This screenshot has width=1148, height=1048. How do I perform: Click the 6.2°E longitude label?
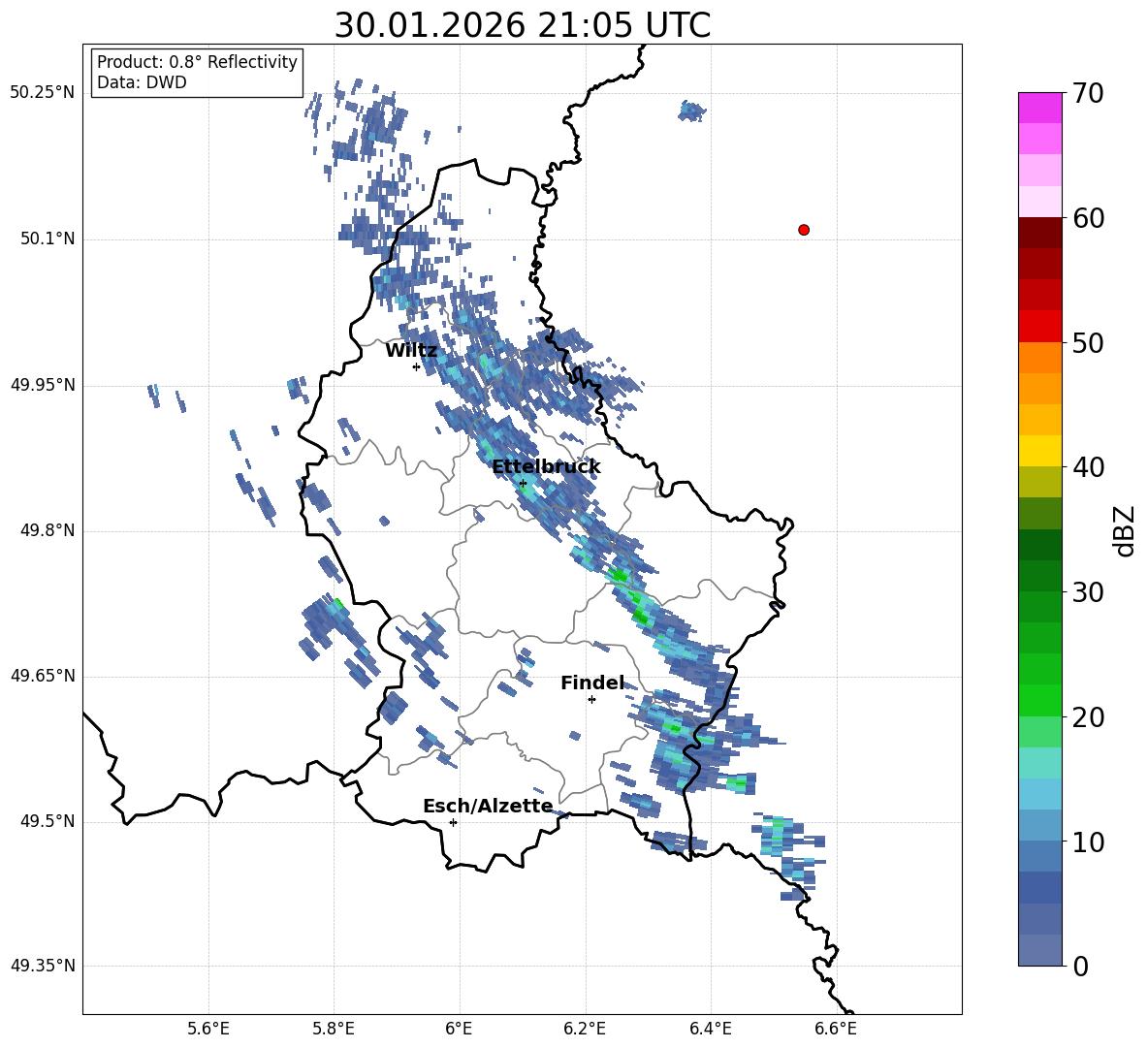coord(585,1029)
